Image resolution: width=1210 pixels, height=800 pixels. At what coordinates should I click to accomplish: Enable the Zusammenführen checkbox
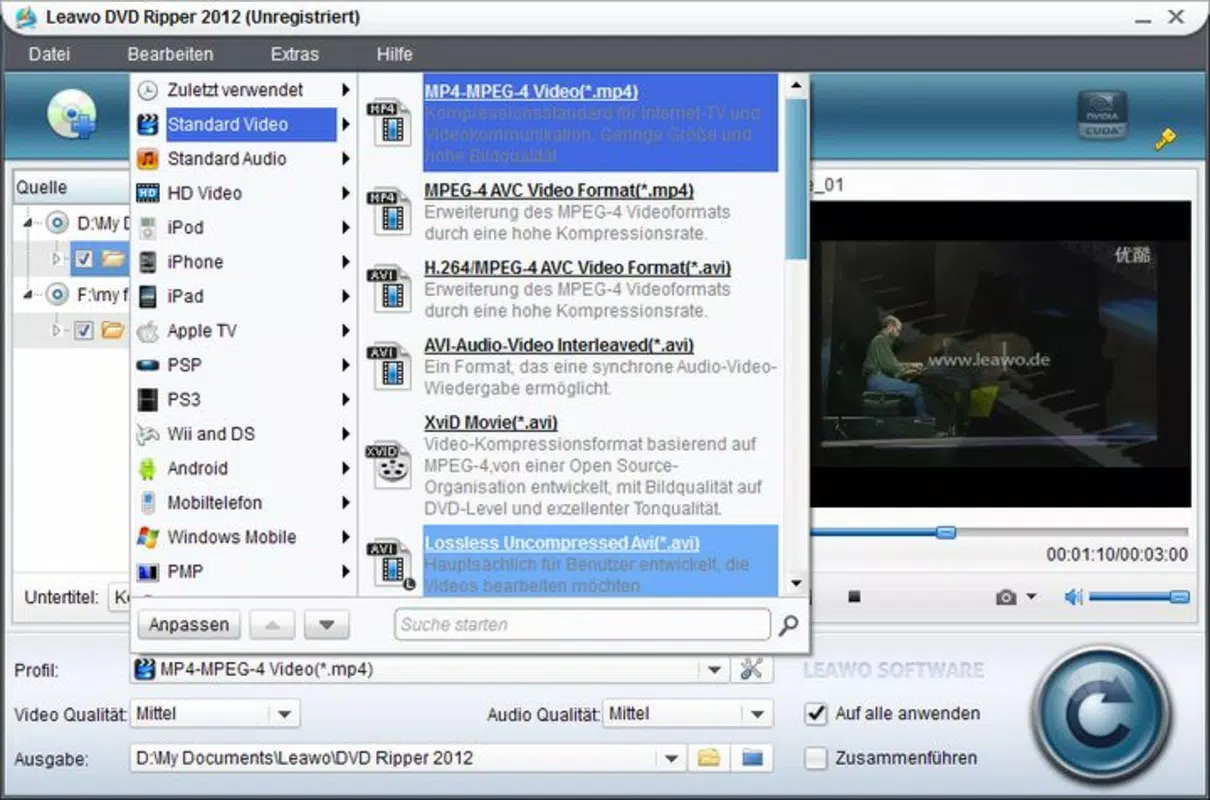pyautogui.click(x=817, y=758)
